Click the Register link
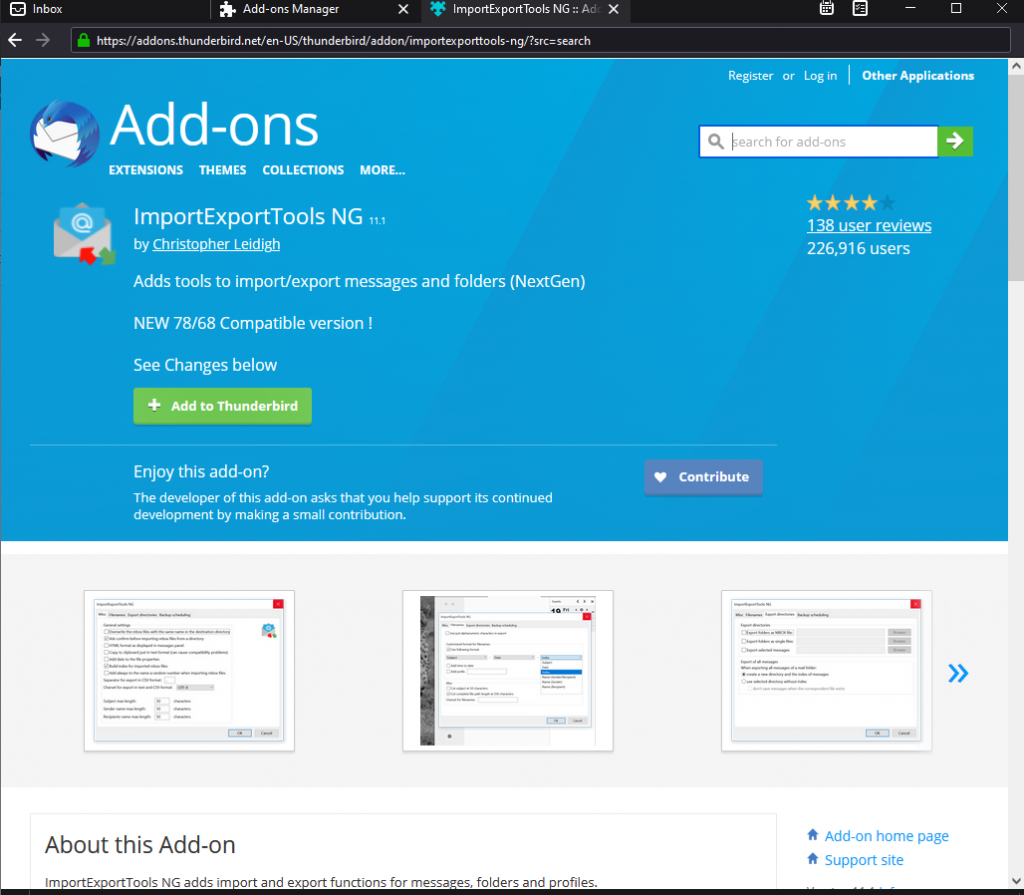 [750, 76]
